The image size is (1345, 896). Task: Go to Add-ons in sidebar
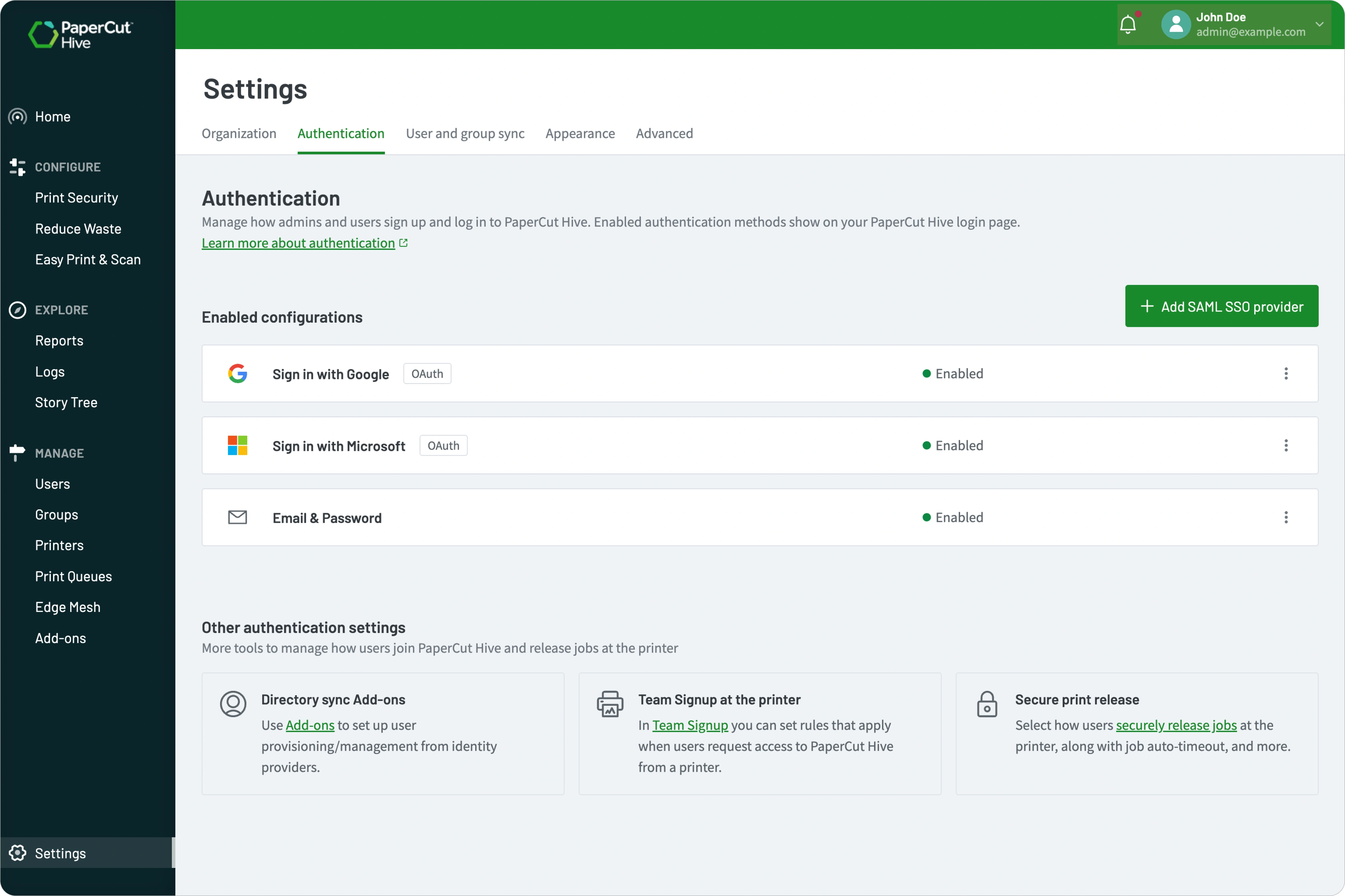coord(60,638)
